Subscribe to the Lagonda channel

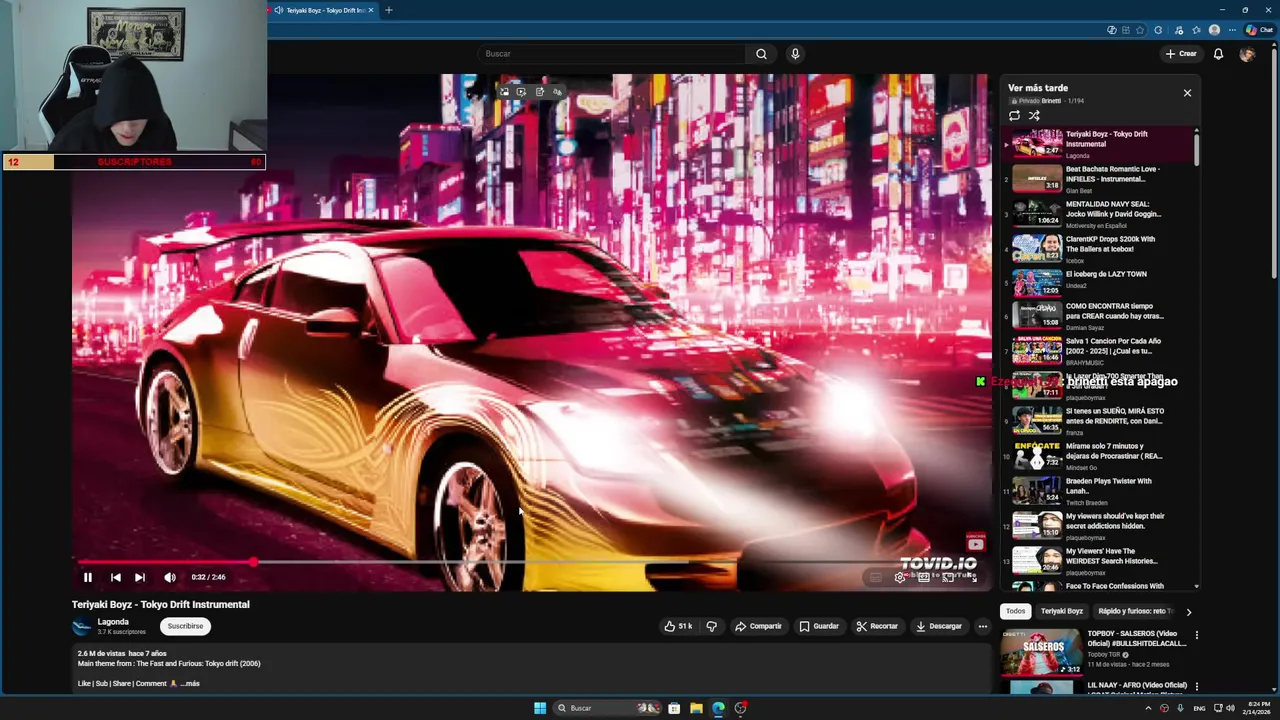pyautogui.click(x=185, y=626)
